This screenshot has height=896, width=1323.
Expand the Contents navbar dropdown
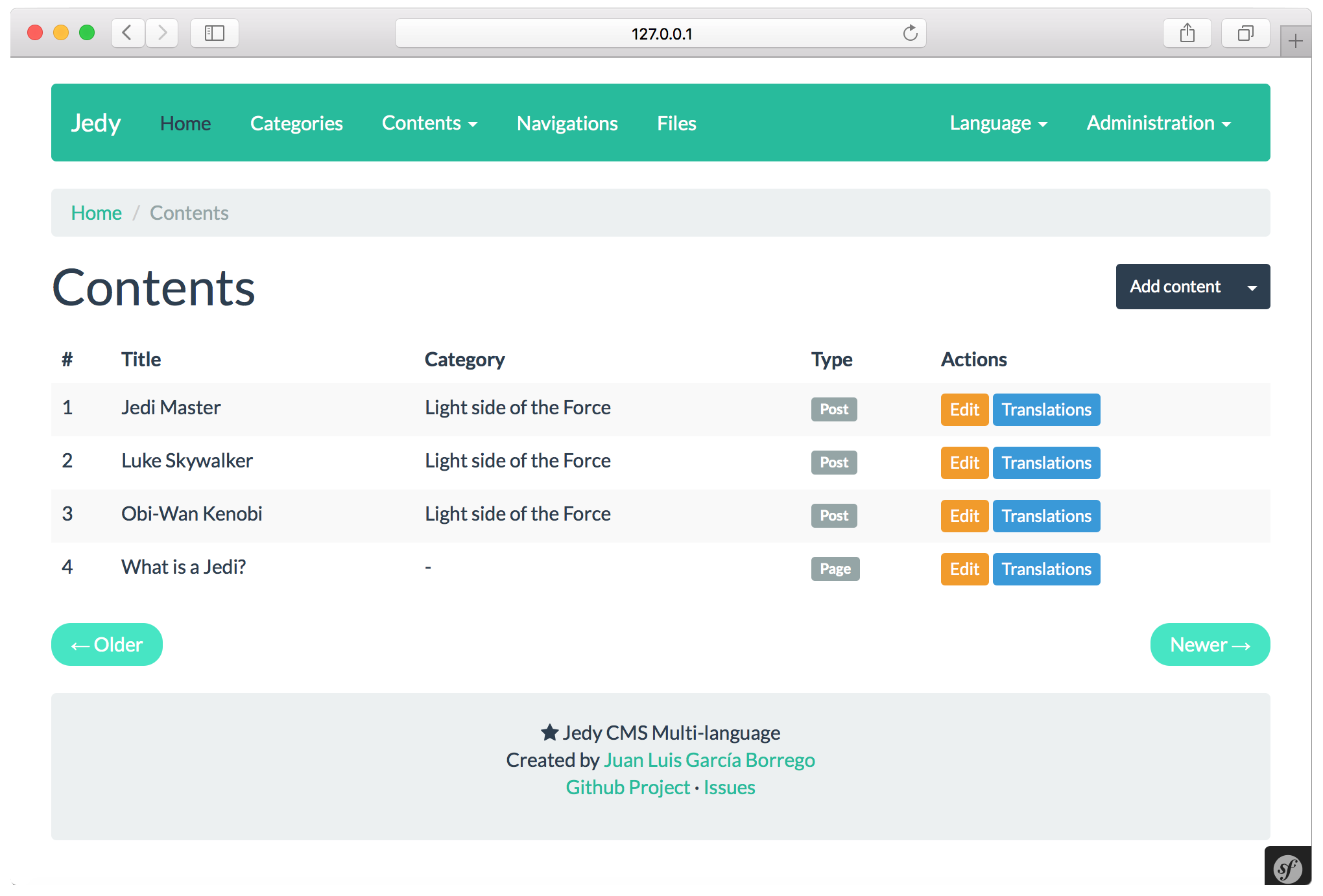point(429,123)
